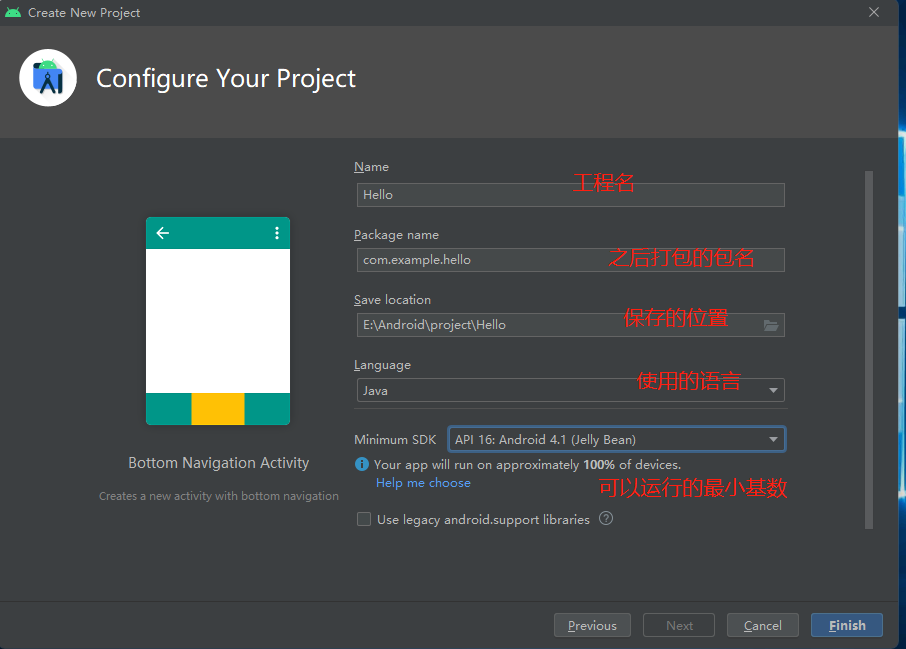906x649 pixels.
Task: Open the Language dropdown showing Java
Action: (x=570, y=390)
